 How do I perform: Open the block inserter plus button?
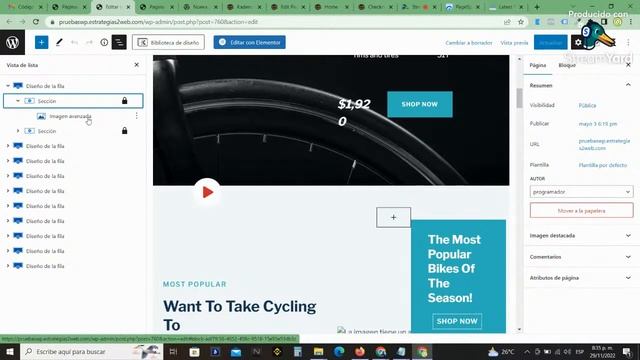[41, 42]
